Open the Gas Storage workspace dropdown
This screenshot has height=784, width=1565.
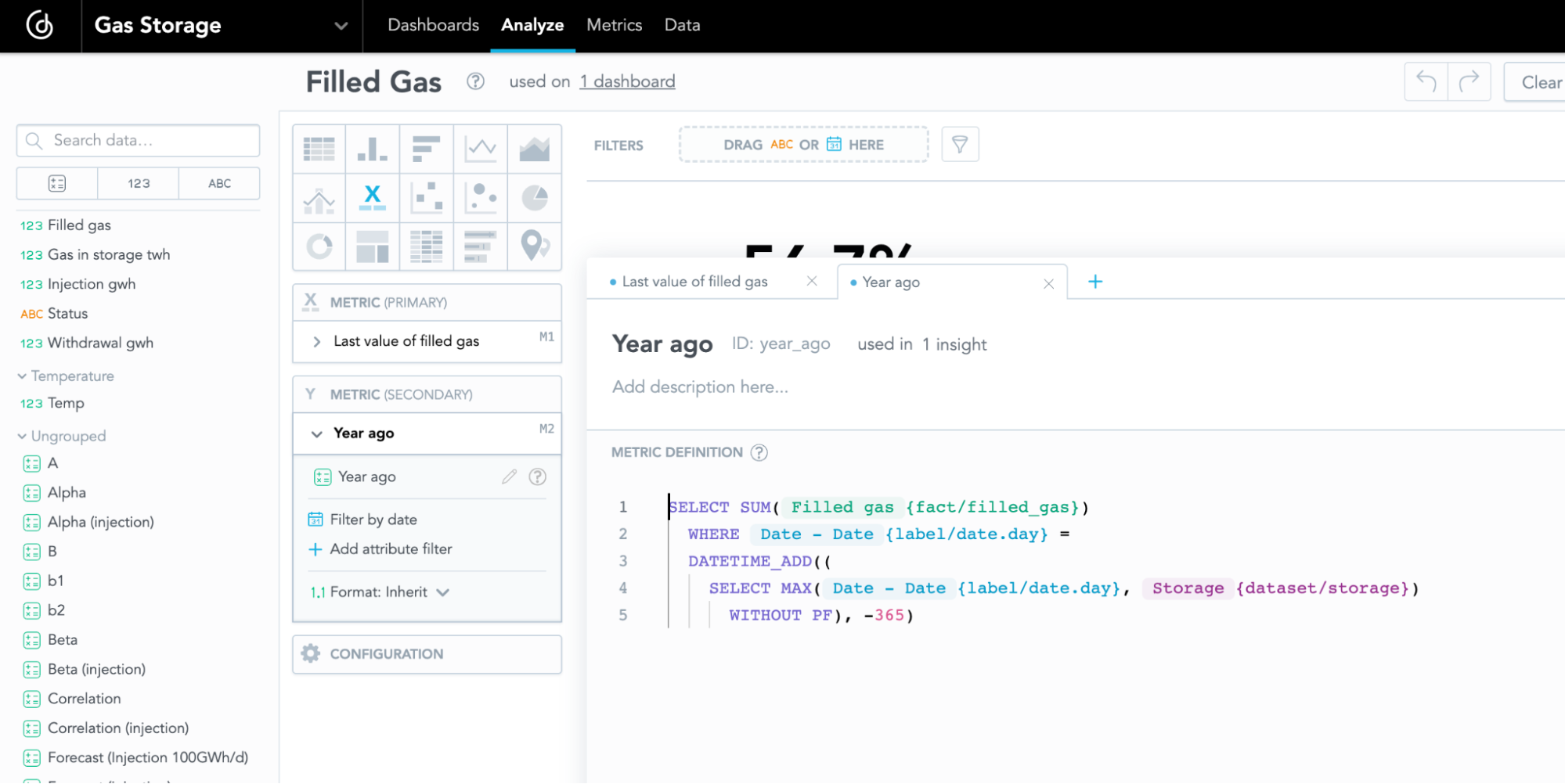point(341,26)
